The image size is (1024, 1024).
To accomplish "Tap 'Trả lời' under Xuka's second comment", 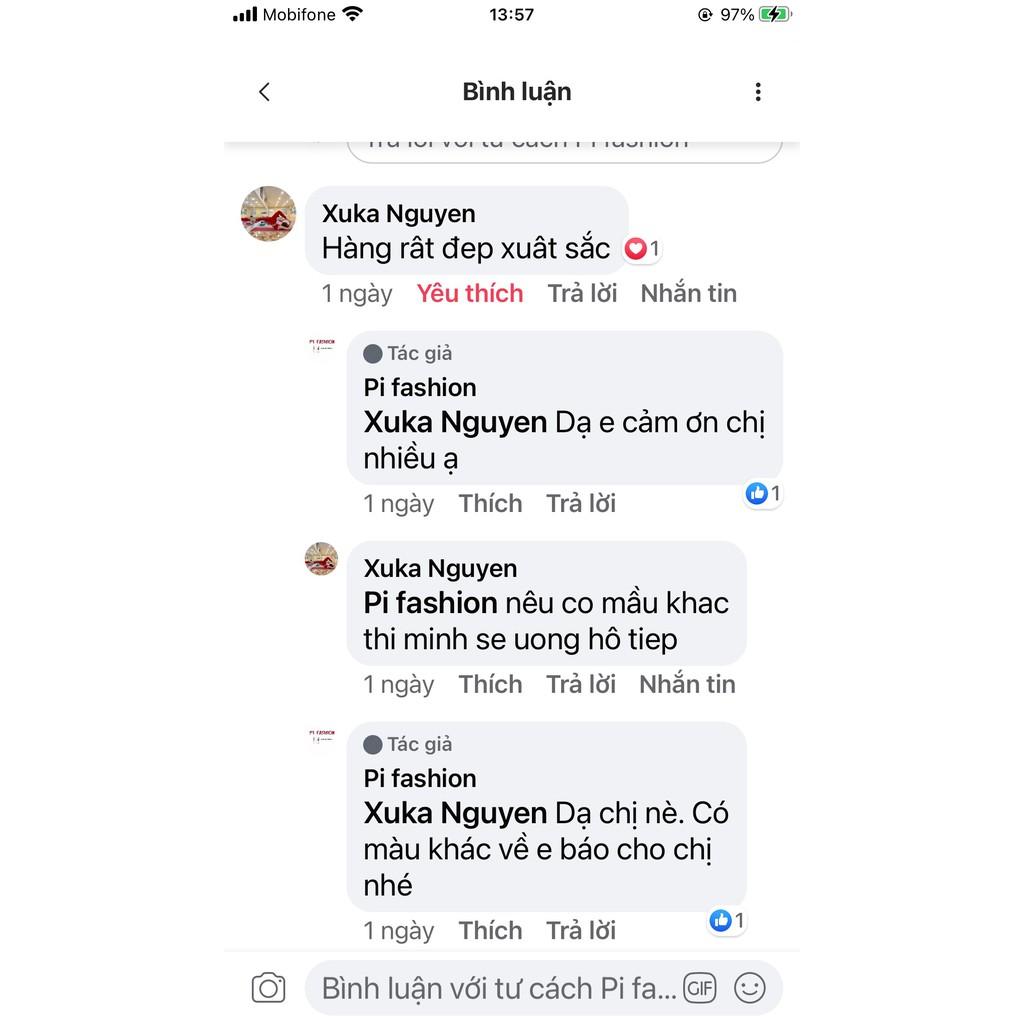I will (x=581, y=684).
